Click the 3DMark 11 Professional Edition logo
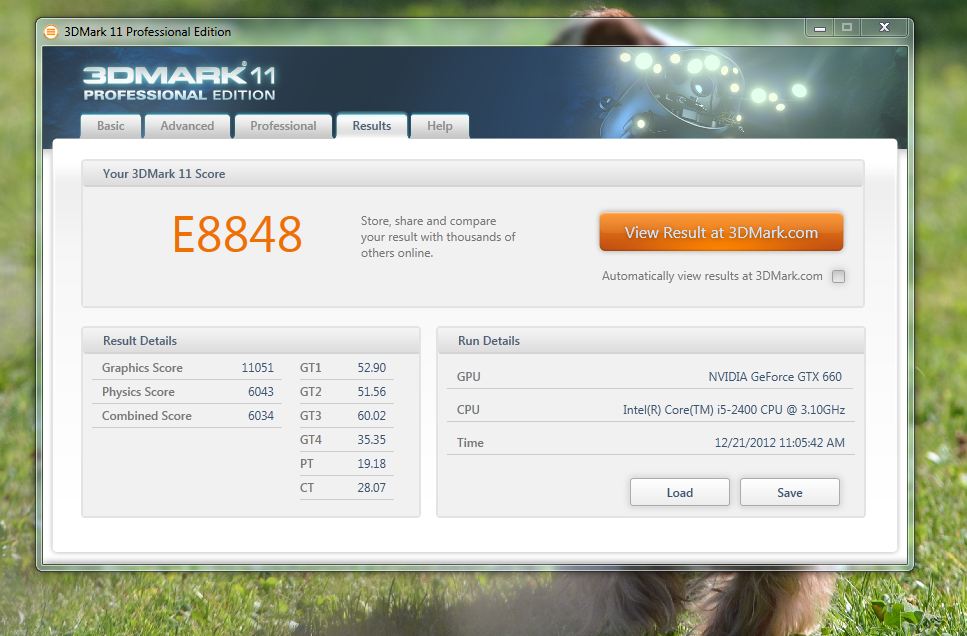The image size is (967, 636). click(x=179, y=81)
